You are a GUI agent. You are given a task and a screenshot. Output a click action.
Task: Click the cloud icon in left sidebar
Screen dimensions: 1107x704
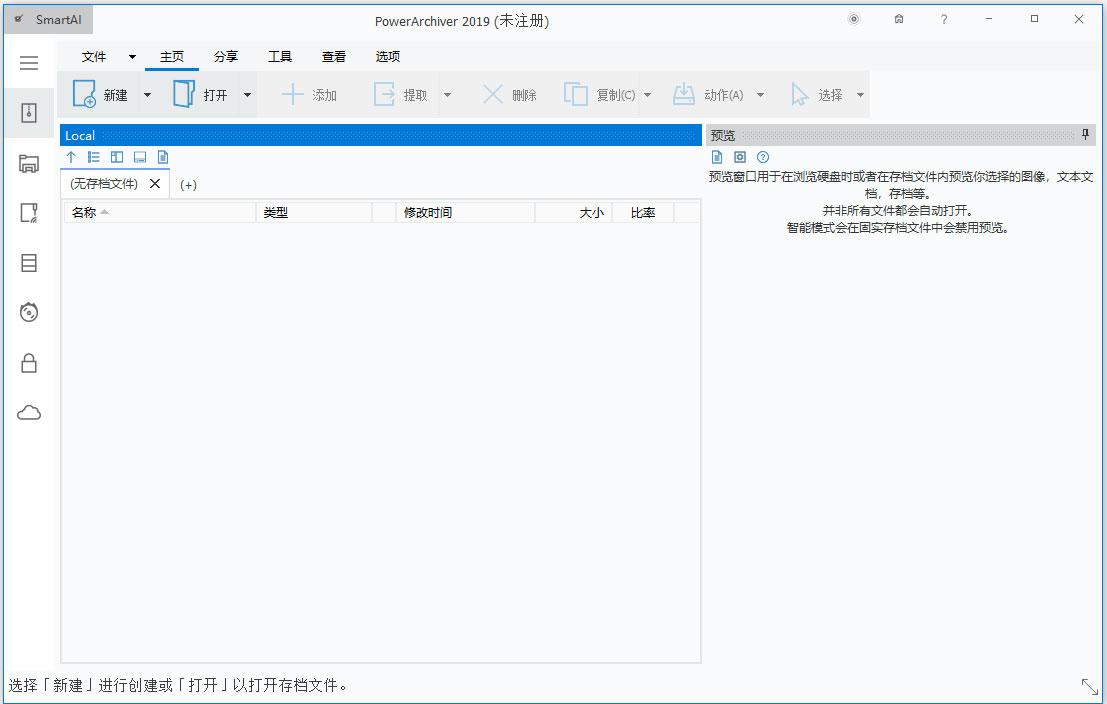[29, 413]
